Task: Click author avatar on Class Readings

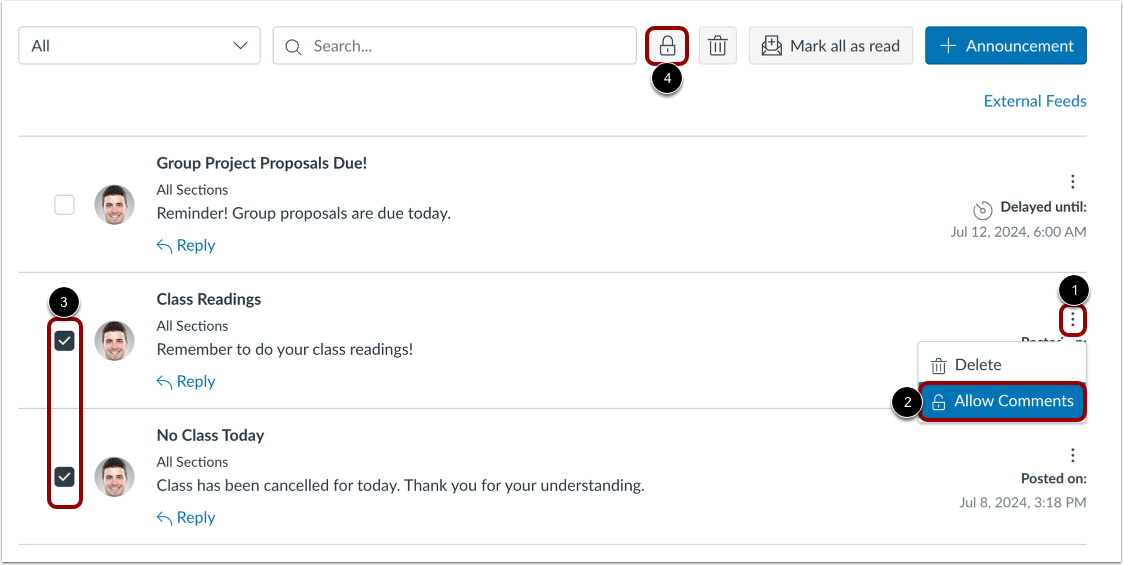Action: point(114,341)
